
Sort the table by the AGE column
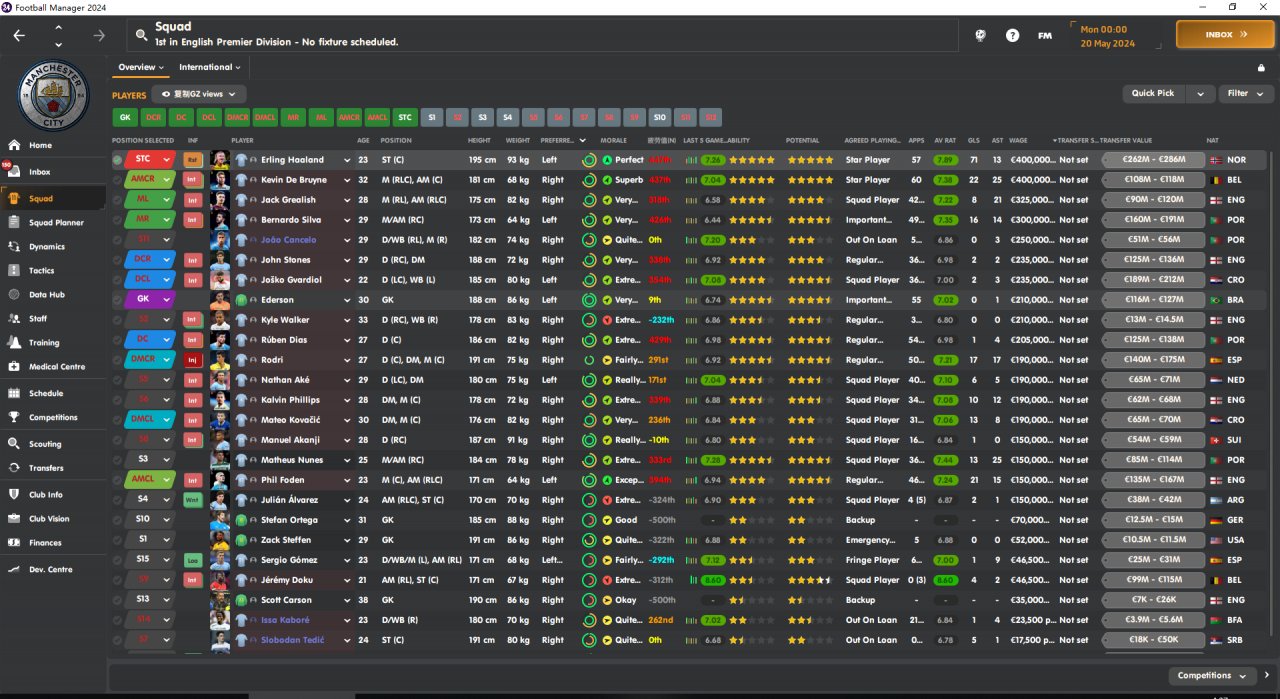point(363,141)
